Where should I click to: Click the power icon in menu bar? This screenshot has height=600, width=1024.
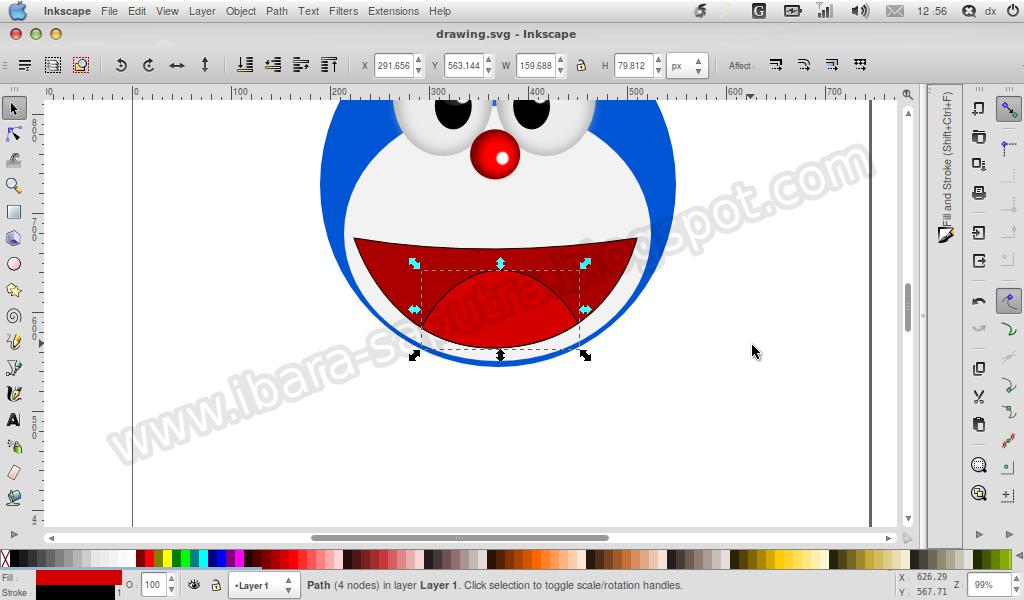(x=1012, y=11)
